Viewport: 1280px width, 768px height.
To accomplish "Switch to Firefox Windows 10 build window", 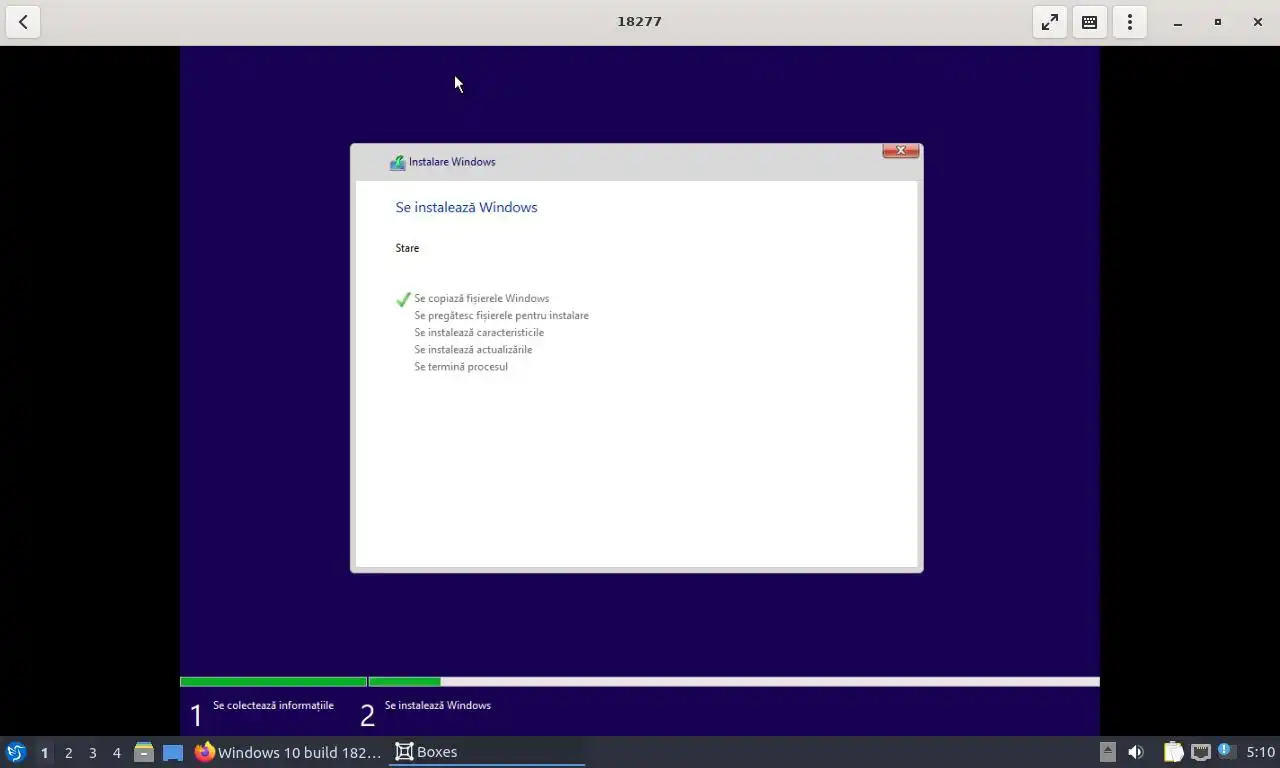I will [288, 752].
